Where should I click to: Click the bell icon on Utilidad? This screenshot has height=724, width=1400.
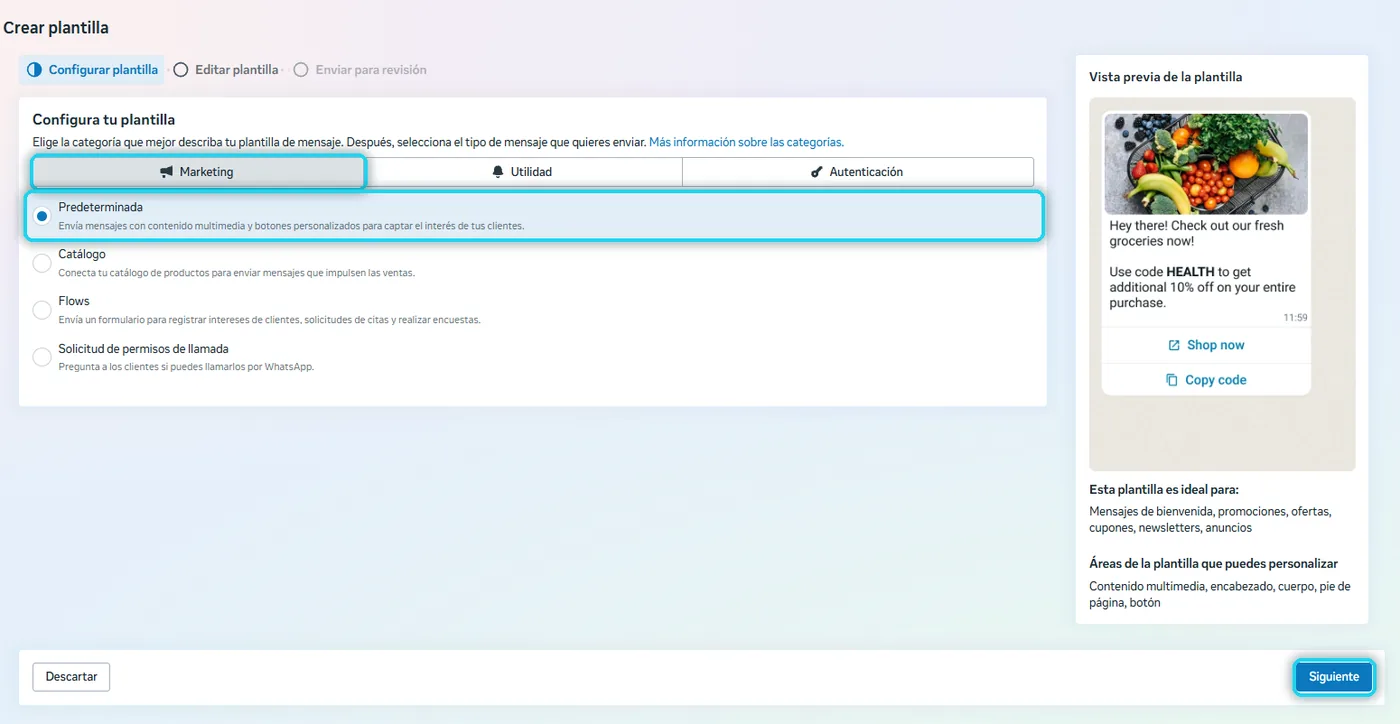(498, 172)
